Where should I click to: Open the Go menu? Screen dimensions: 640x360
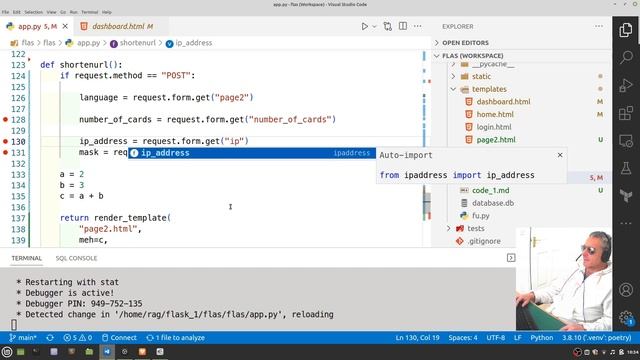(x=63, y=12)
